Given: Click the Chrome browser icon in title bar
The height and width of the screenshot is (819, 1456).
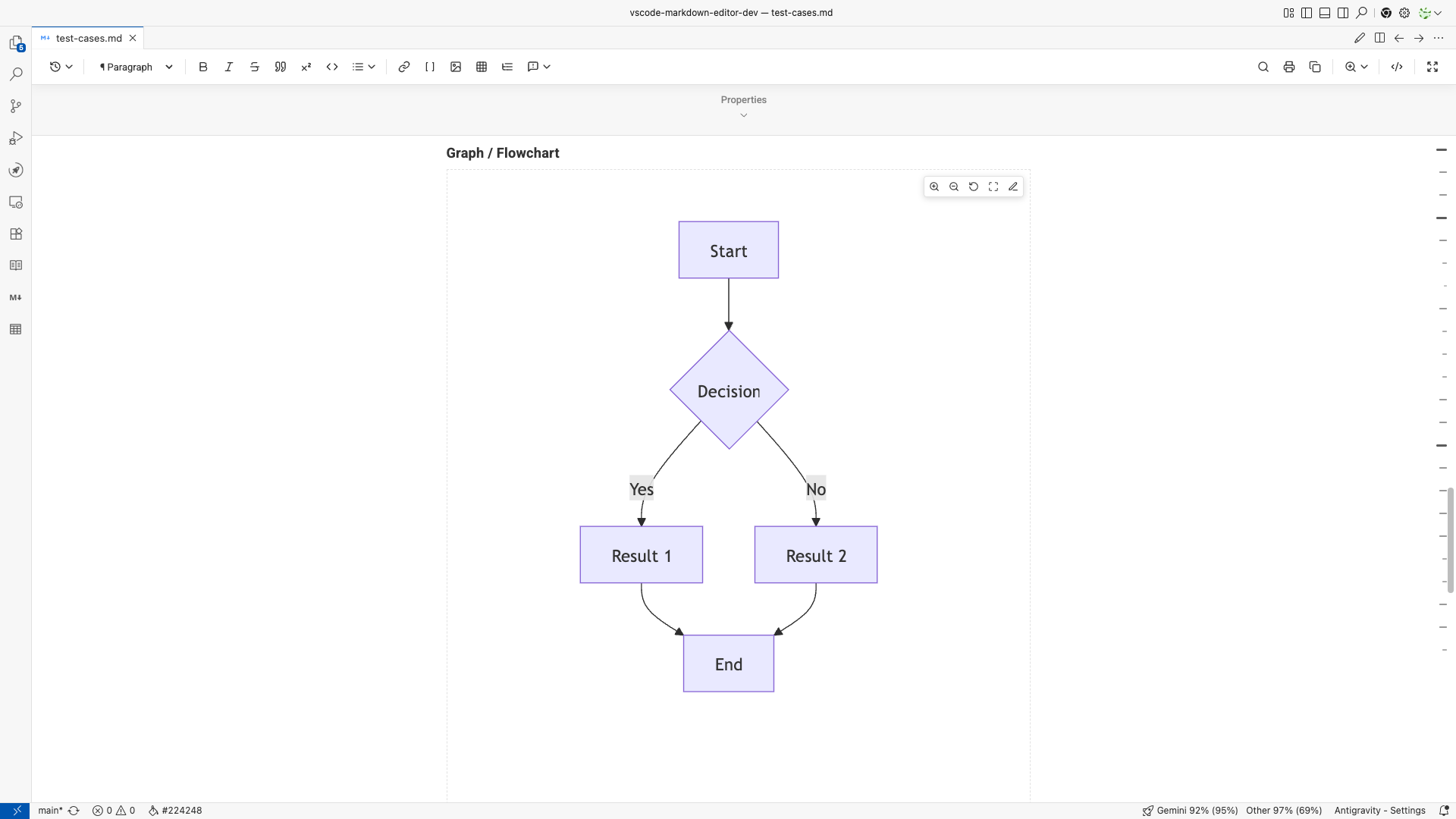Looking at the screenshot, I should pos(1386,13).
